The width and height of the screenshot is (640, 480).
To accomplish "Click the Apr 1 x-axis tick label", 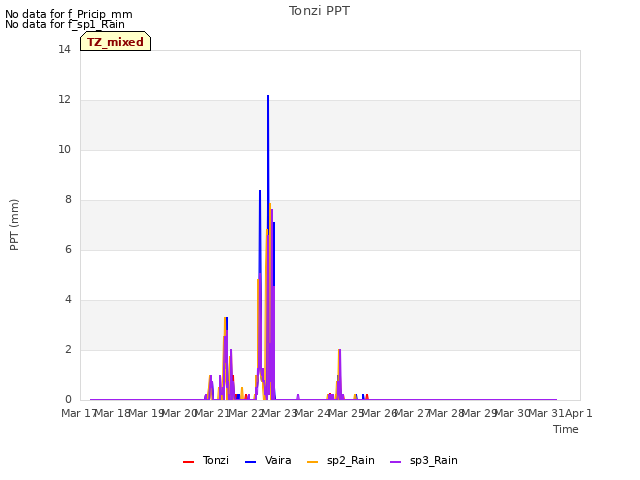I will 579,413.
